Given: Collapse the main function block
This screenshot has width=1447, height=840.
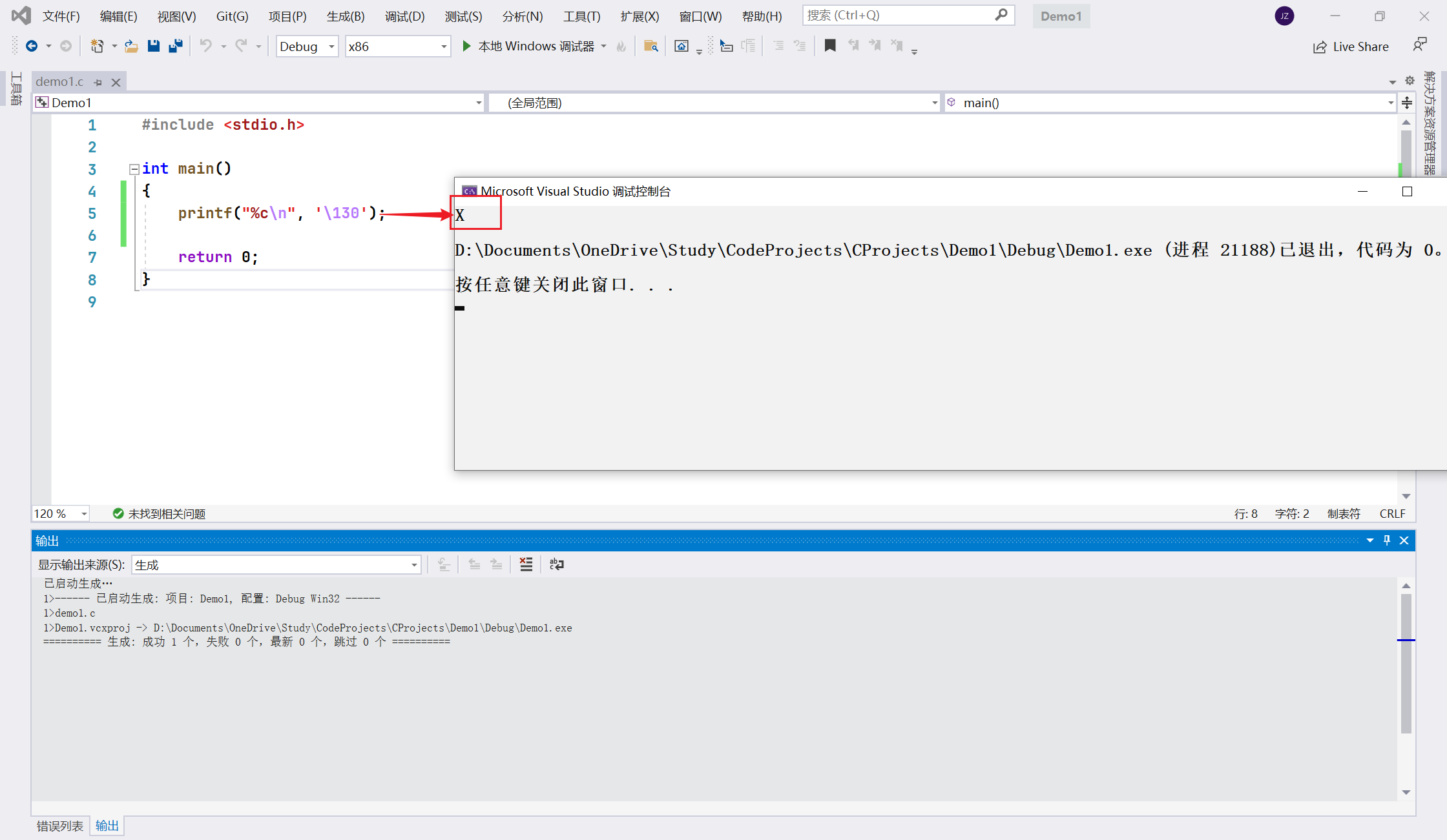Looking at the screenshot, I should pos(134,169).
